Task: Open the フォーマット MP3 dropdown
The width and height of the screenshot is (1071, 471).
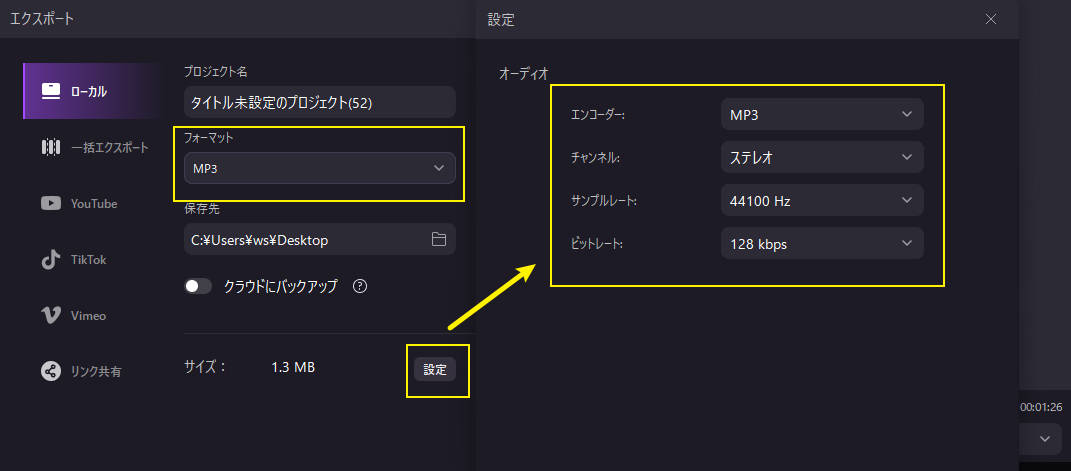Action: pyautogui.click(x=320, y=168)
